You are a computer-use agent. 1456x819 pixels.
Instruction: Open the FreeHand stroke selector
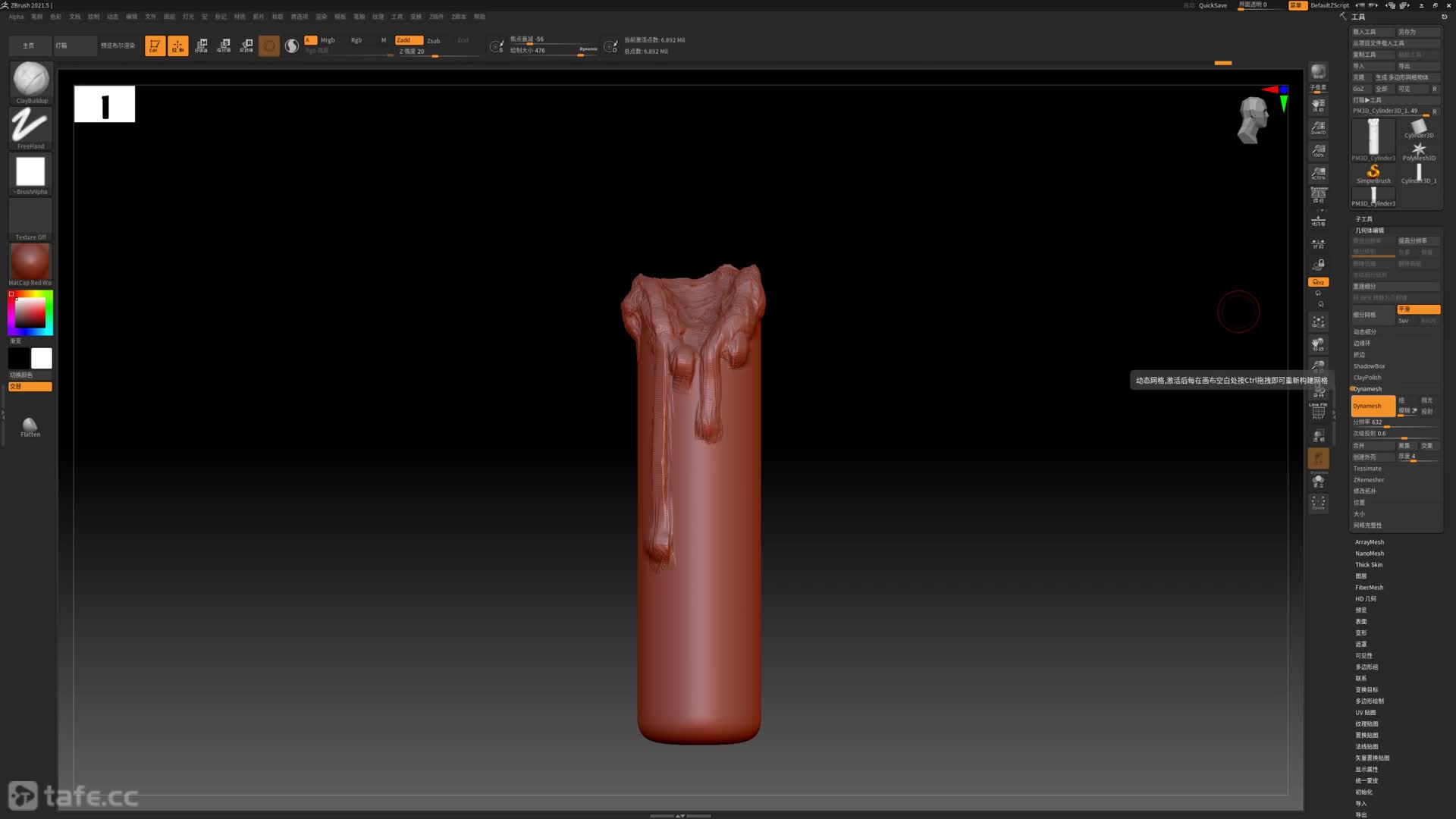[30, 127]
